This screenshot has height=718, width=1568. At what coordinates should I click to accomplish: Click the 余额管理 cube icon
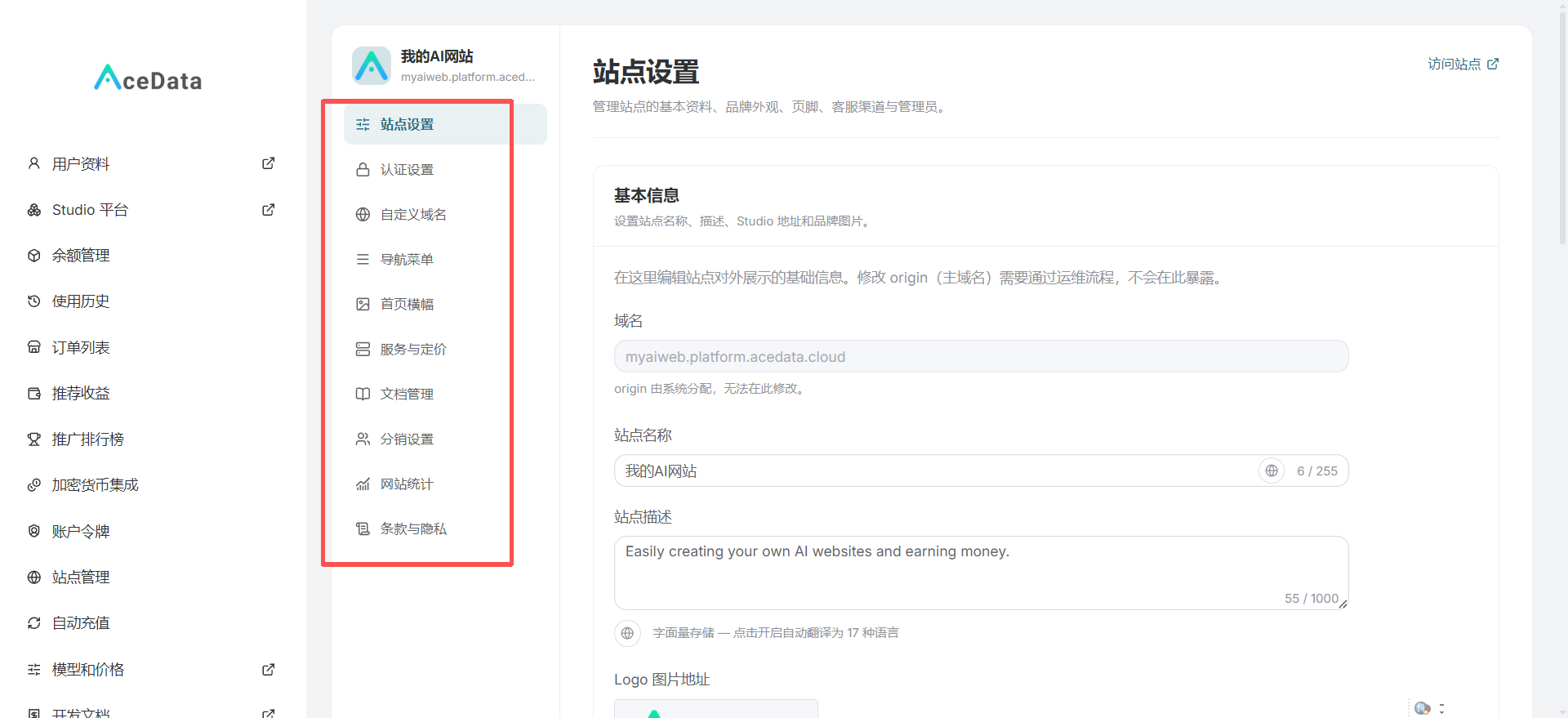(x=34, y=256)
